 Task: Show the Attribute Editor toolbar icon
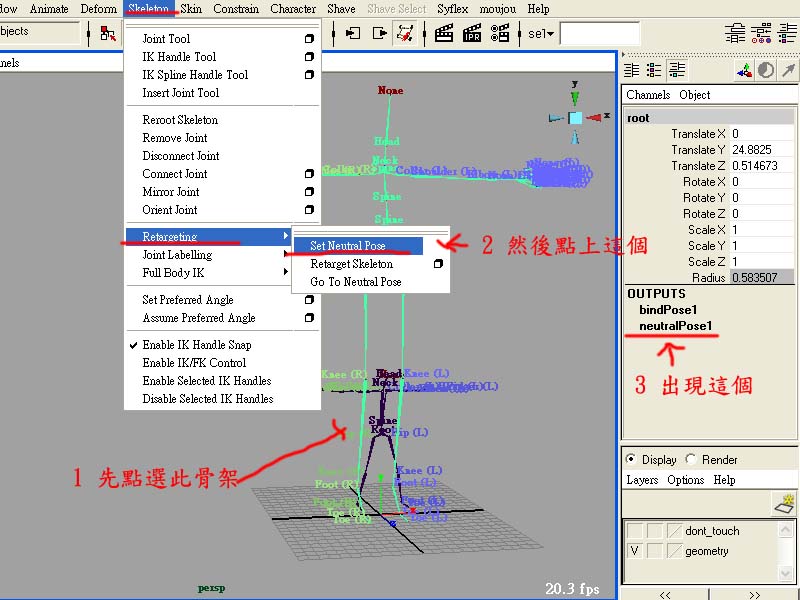[735, 34]
